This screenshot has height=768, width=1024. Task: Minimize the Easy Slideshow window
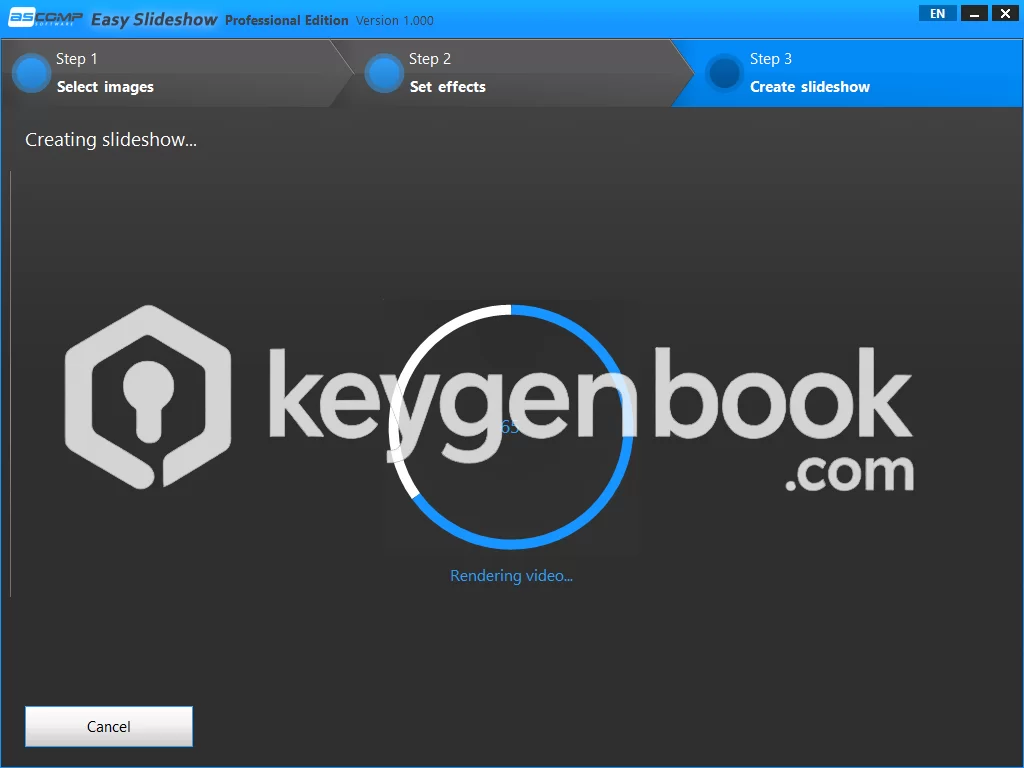click(974, 14)
